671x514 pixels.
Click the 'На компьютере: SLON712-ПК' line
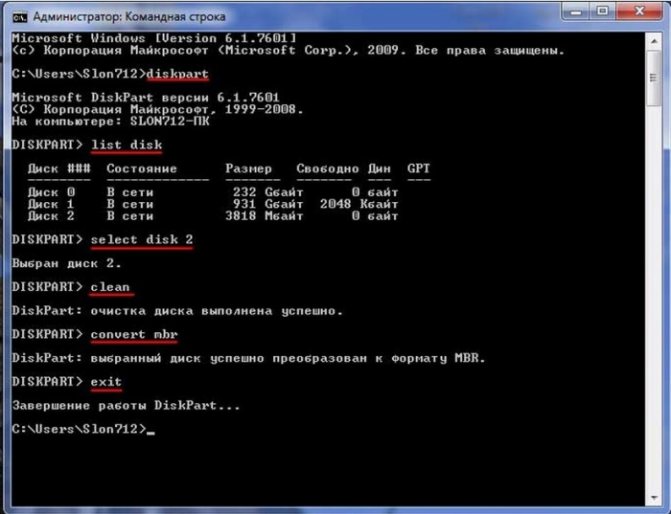(110, 121)
